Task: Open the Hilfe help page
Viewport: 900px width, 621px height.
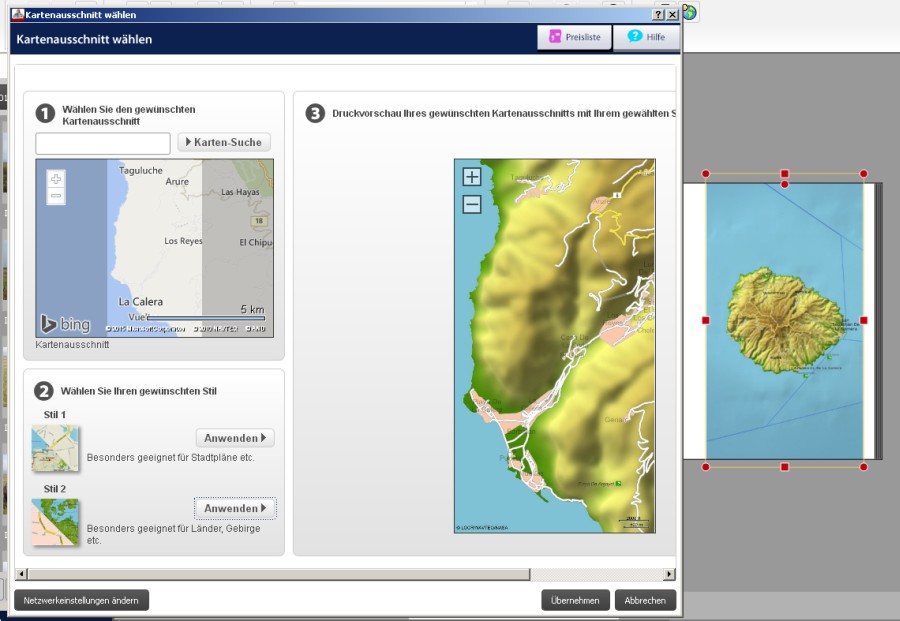Action: 646,37
